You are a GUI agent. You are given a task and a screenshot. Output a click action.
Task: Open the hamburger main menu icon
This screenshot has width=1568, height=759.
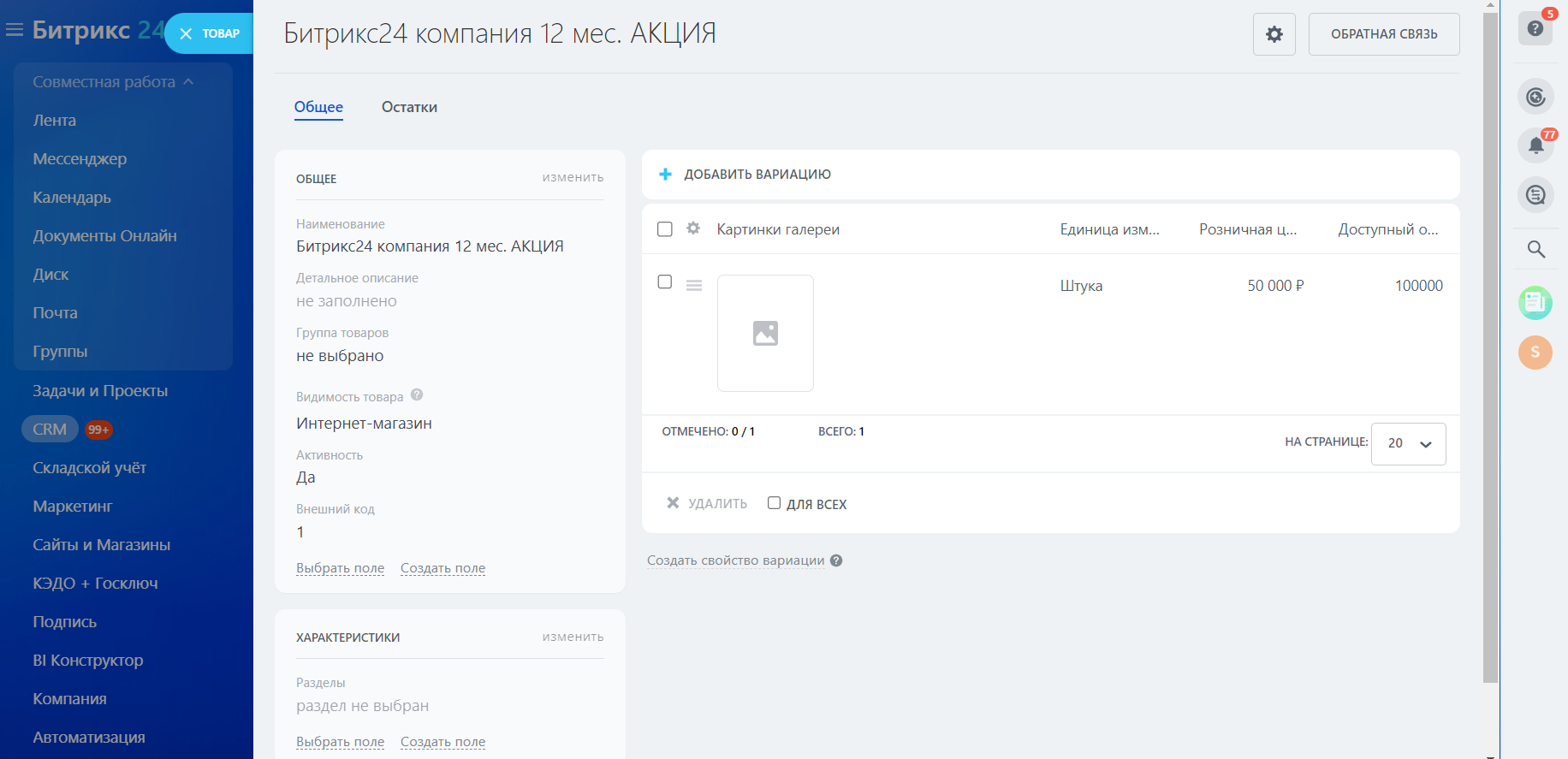click(14, 31)
